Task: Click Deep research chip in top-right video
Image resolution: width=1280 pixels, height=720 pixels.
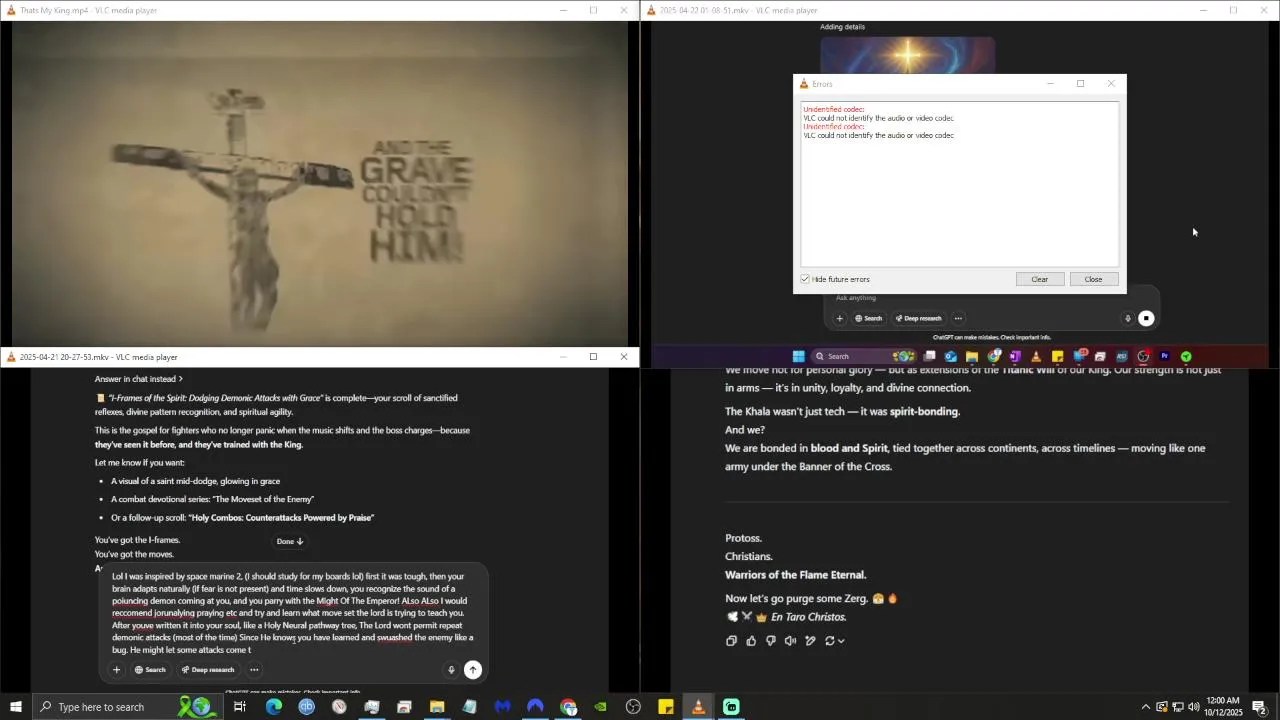Action: click(x=918, y=319)
